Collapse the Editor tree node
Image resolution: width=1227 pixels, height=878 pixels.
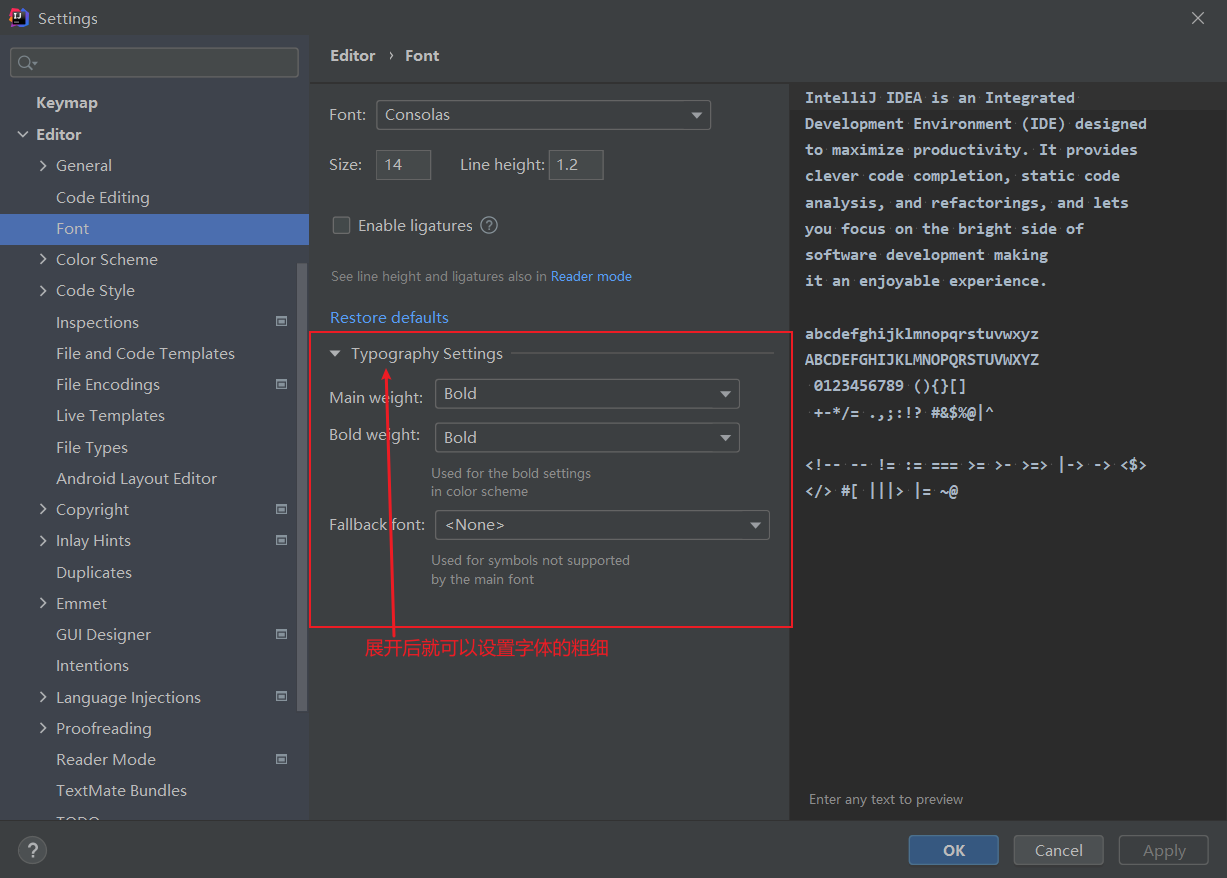[22, 134]
